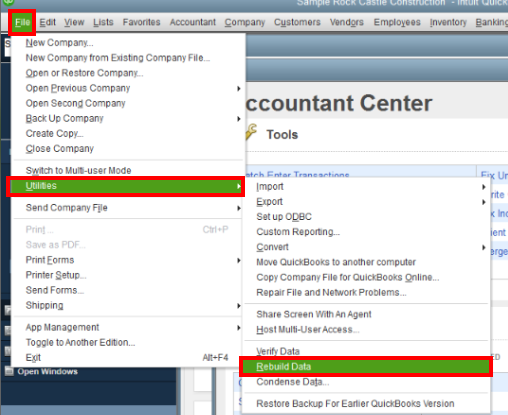Open the Company menu
The image size is (508, 415).
click(245, 22)
